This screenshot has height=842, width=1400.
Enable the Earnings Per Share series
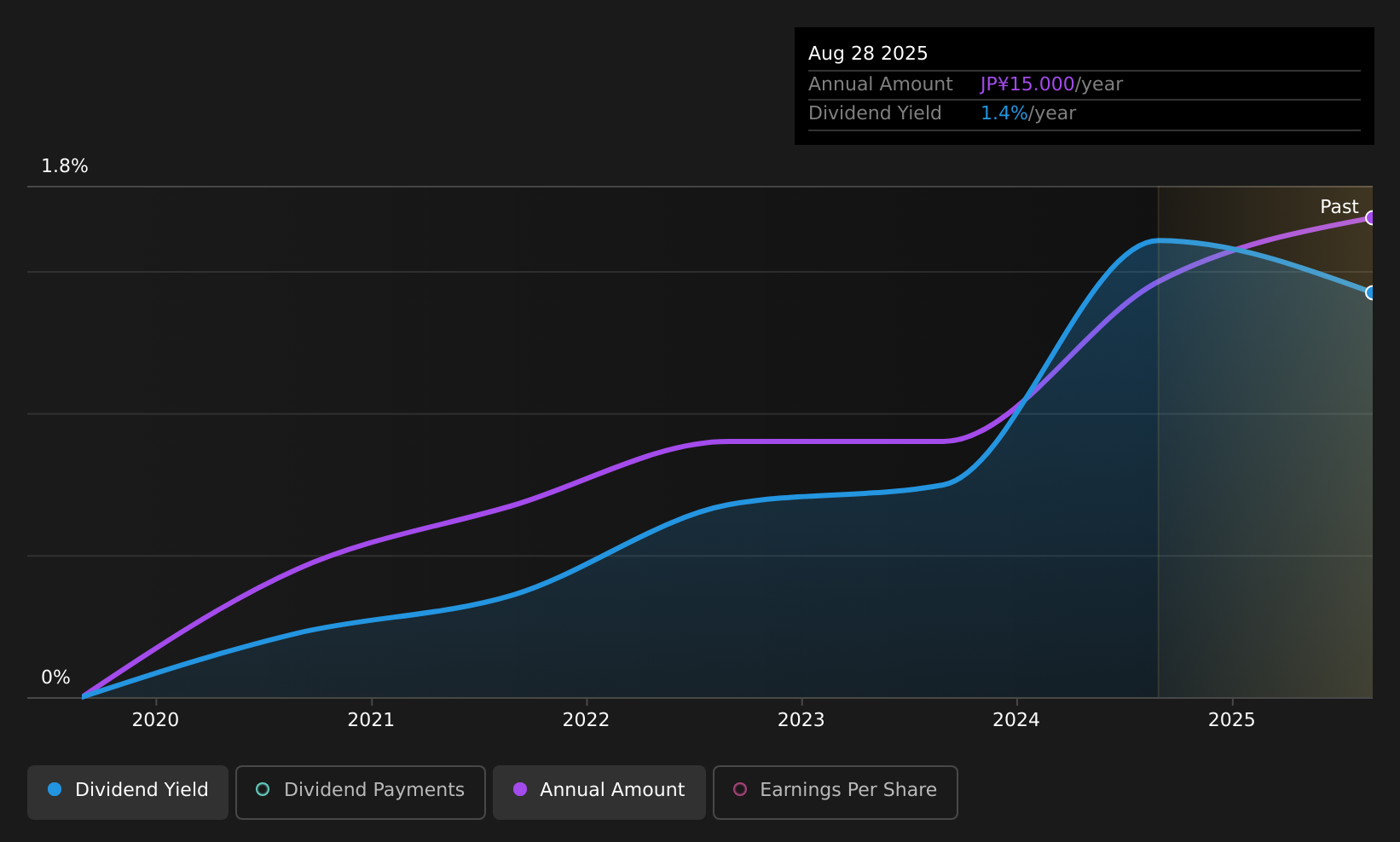click(835, 792)
